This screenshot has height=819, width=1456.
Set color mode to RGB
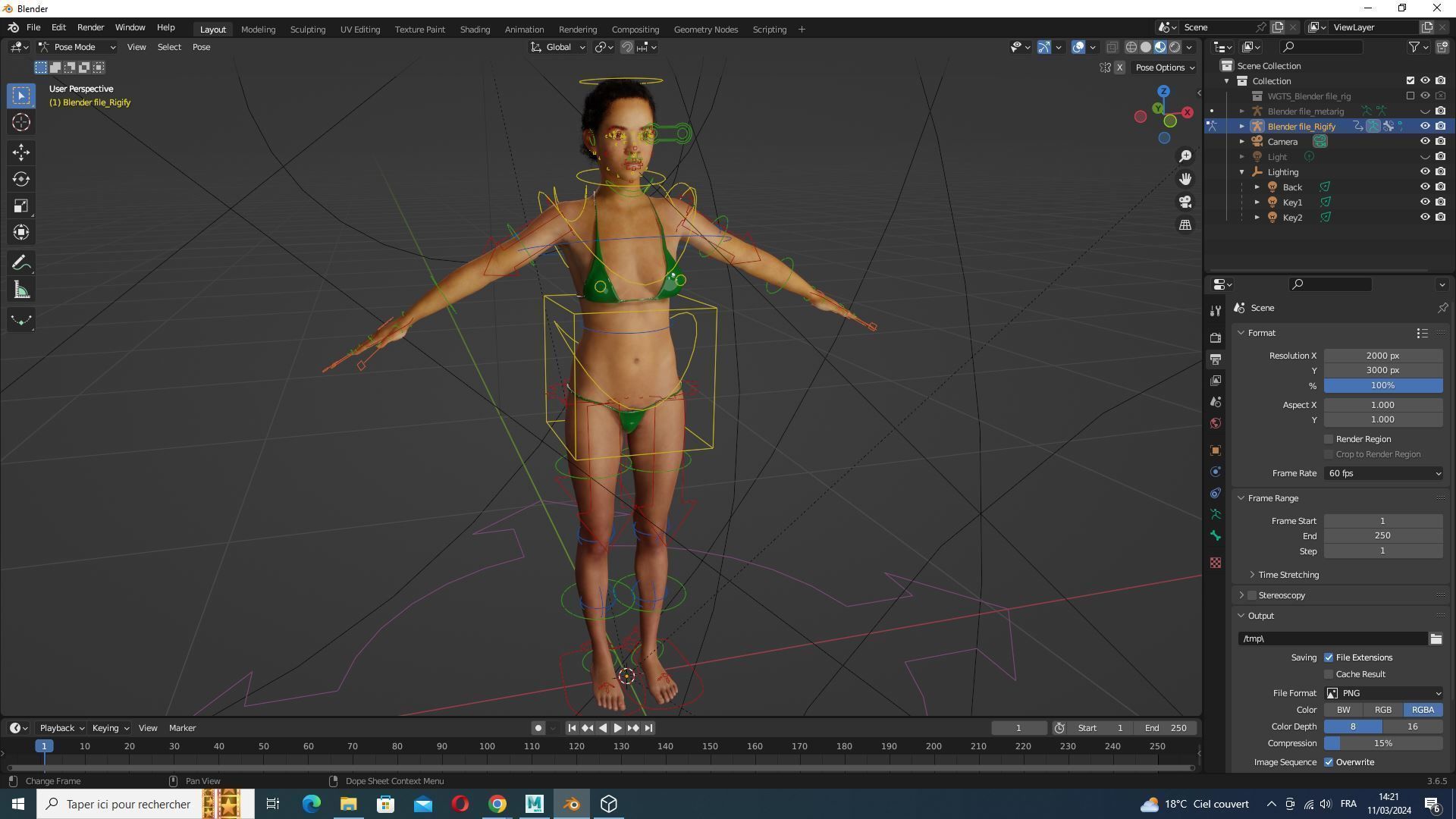tap(1382, 710)
